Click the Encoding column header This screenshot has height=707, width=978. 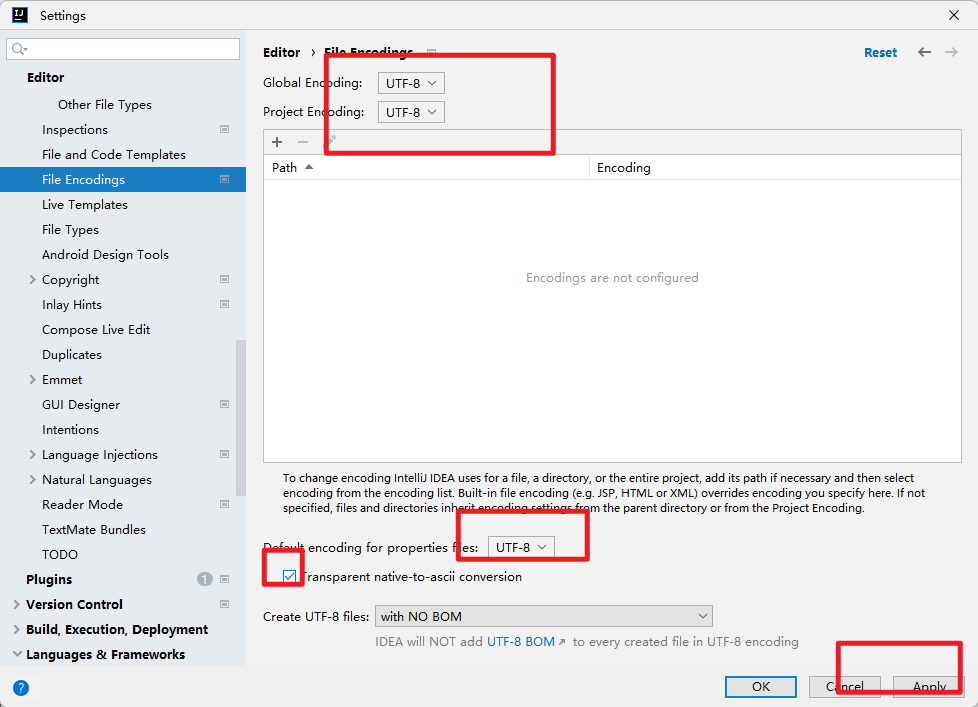tap(775, 167)
